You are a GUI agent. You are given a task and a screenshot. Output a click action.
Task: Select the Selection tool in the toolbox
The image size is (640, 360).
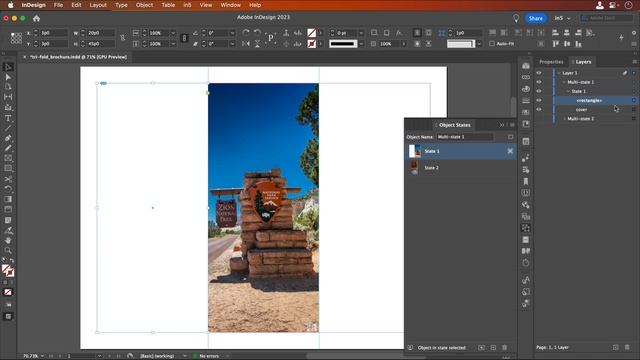tap(8, 67)
